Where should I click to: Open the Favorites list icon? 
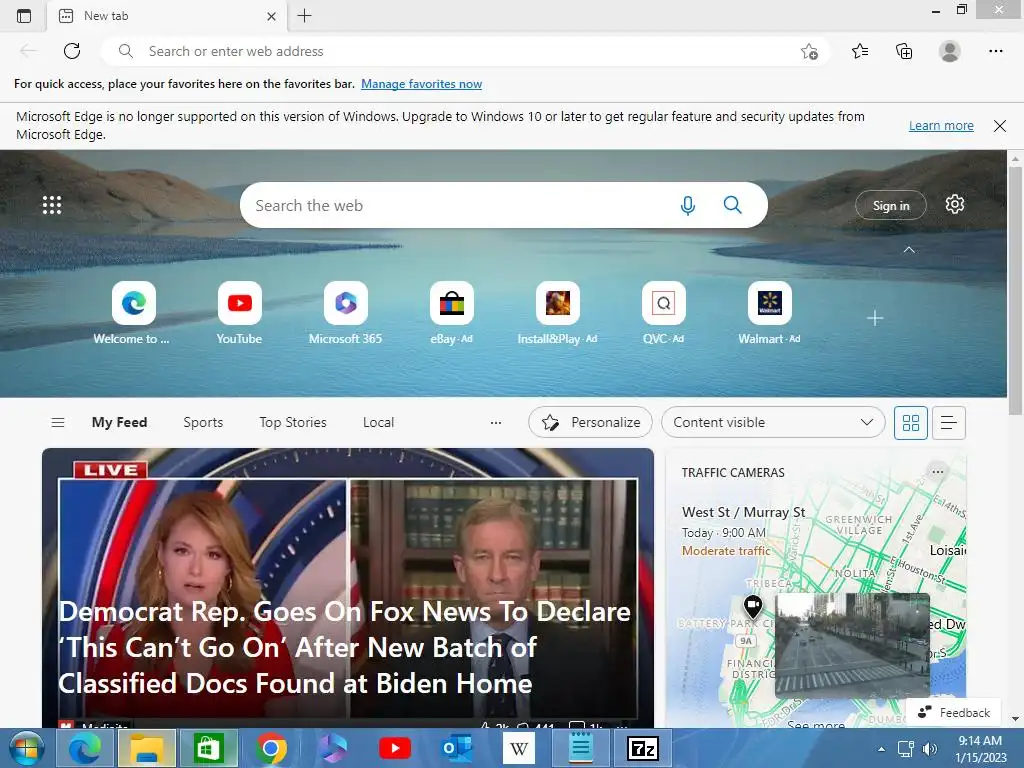point(860,51)
